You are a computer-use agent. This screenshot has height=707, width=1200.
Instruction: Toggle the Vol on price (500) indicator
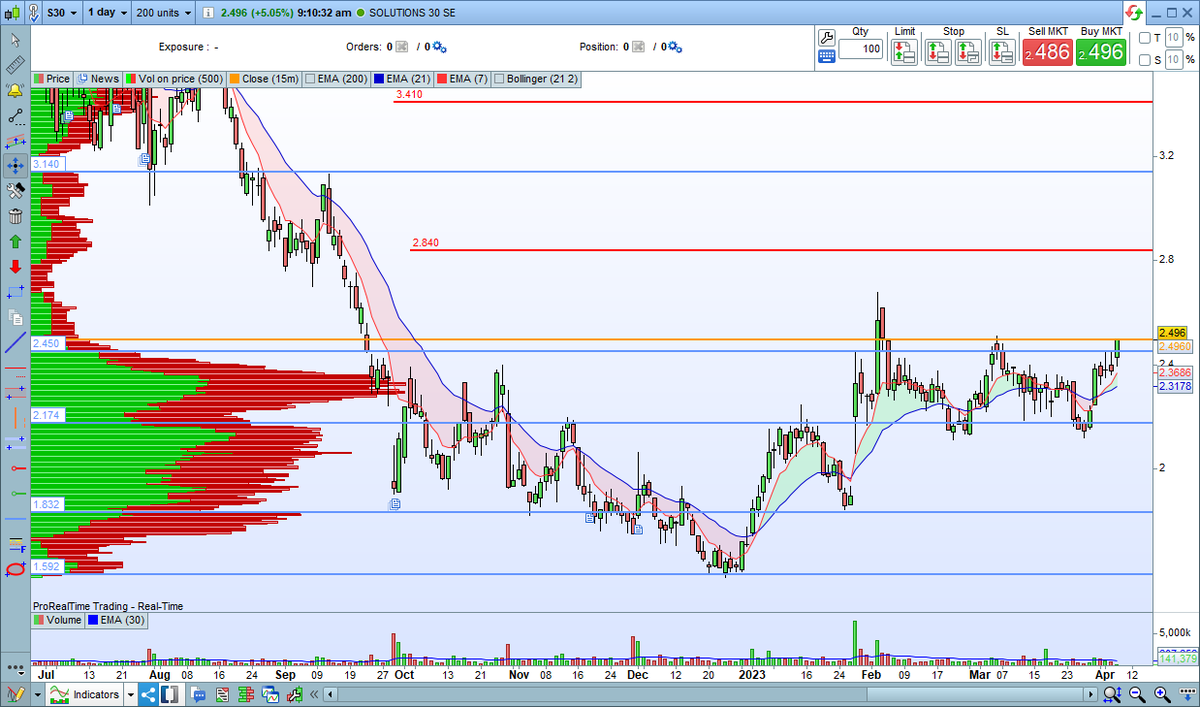[175, 78]
